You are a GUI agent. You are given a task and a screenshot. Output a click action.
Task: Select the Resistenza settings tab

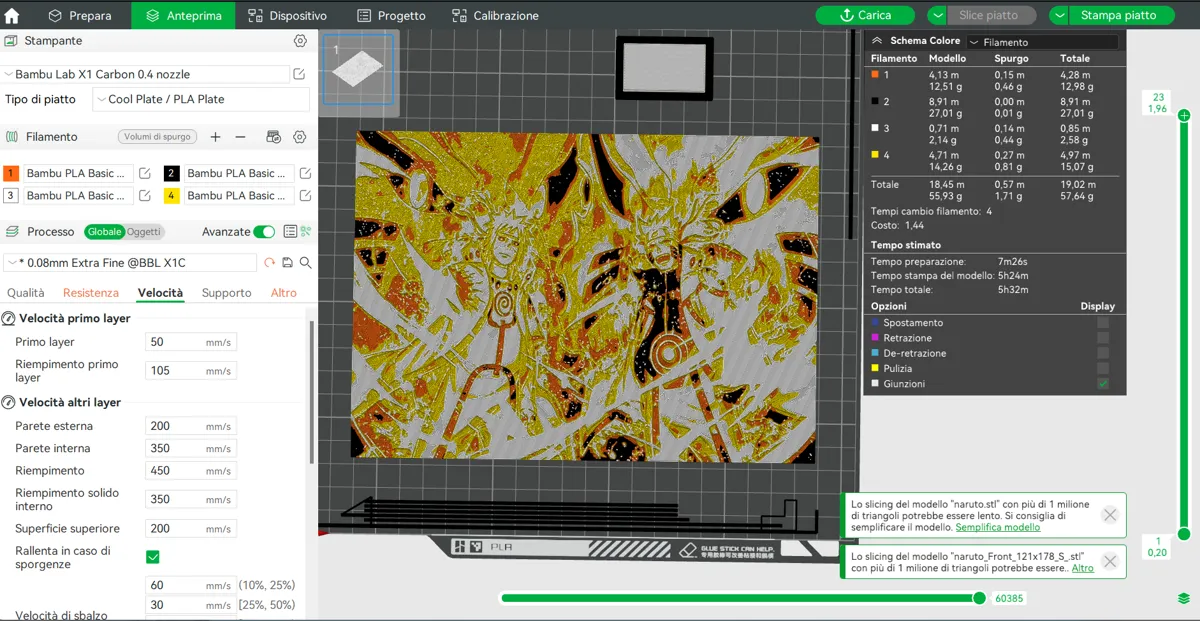coord(91,293)
